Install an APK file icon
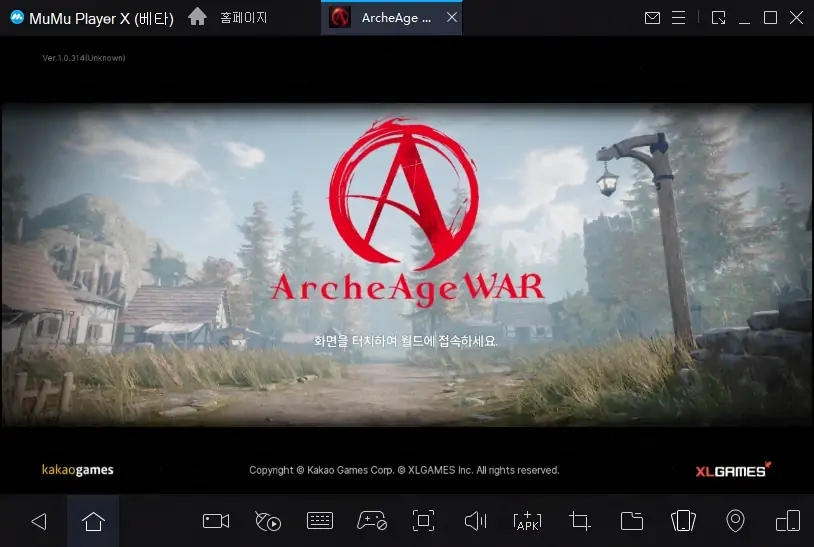 click(x=527, y=521)
